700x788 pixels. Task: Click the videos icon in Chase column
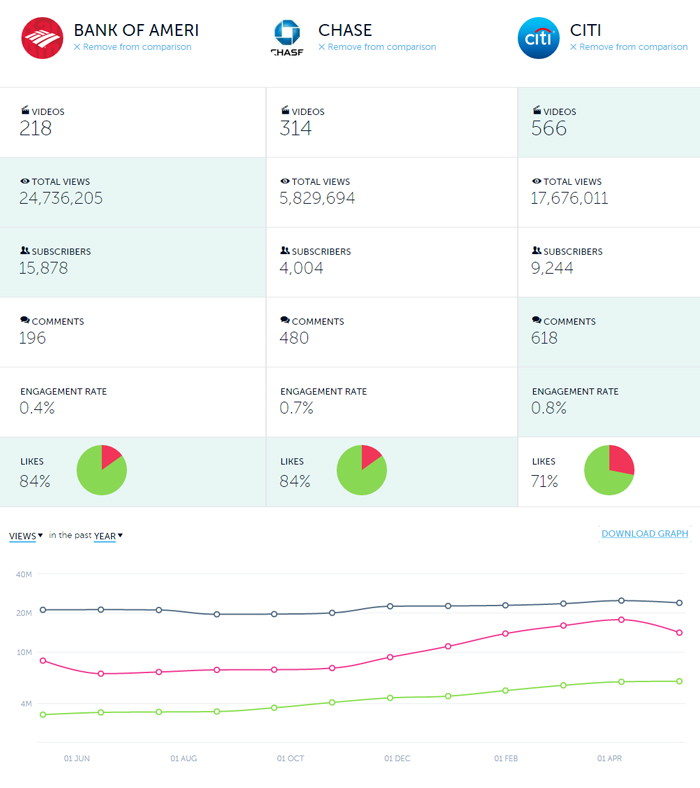[x=285, y=110]
